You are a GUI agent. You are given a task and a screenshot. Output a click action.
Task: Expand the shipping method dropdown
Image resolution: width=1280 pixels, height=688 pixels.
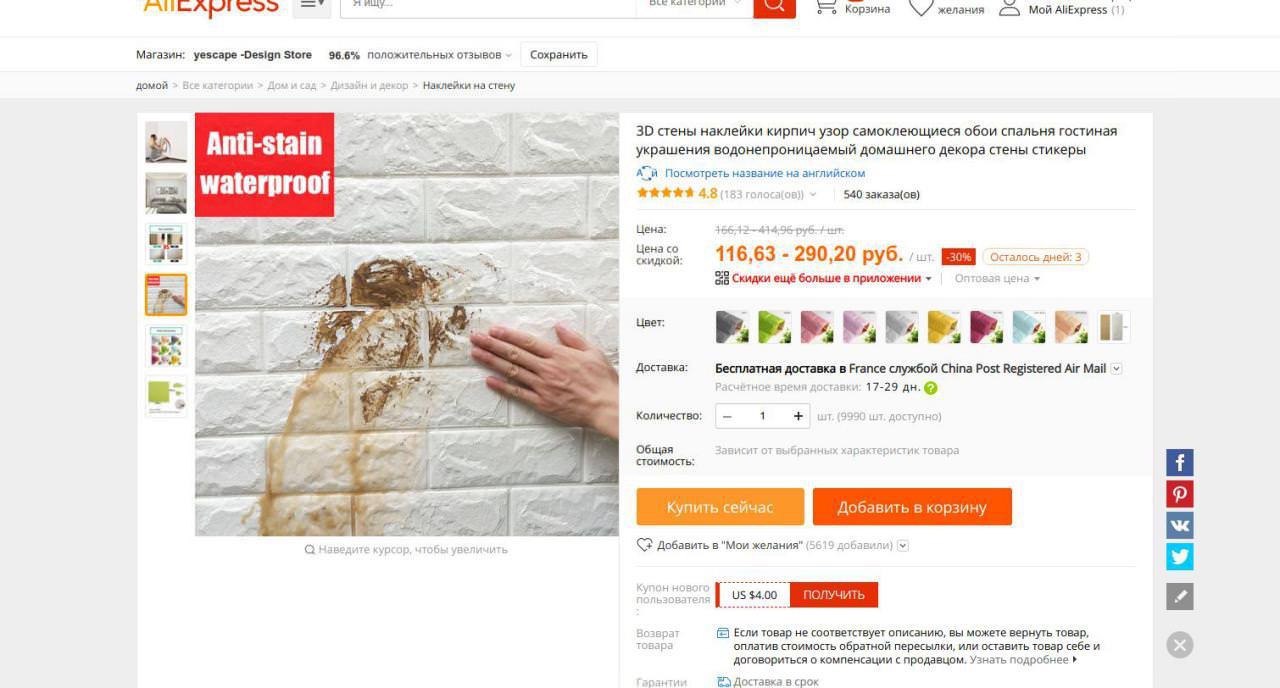[1117, 369]
